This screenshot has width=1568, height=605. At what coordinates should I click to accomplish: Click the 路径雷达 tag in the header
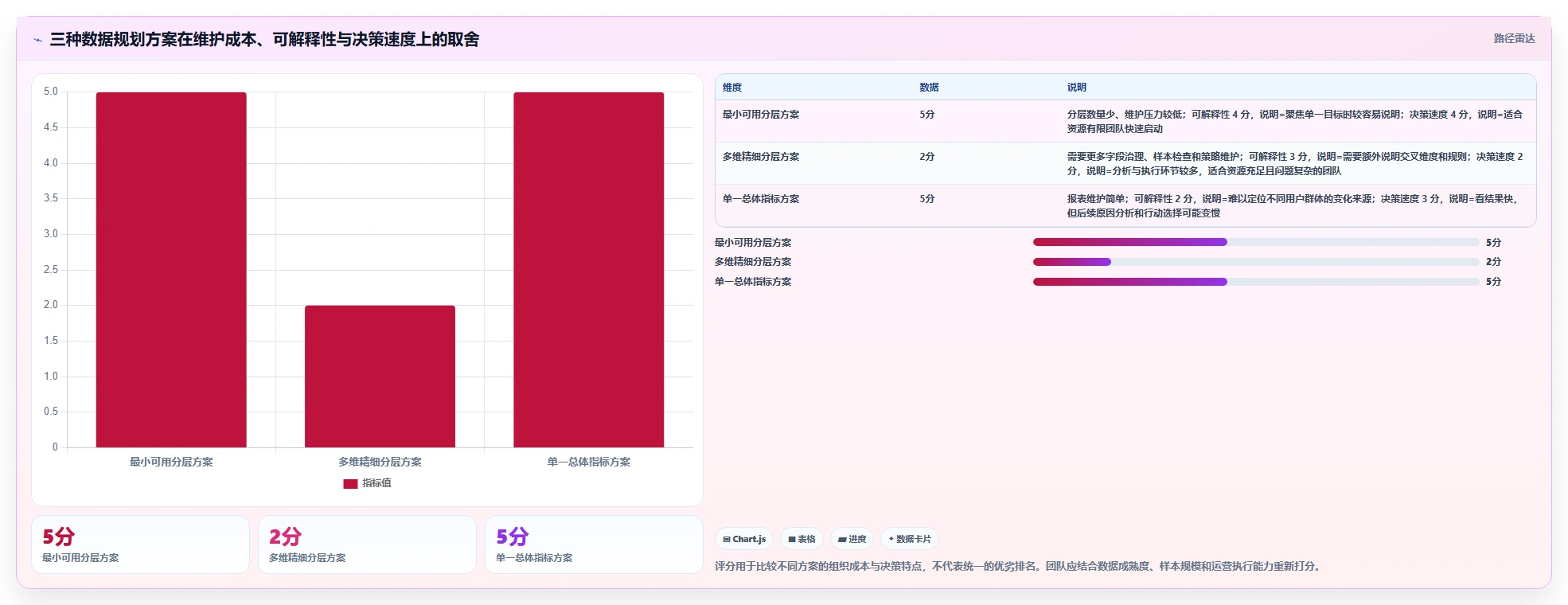coord(1514,38)
